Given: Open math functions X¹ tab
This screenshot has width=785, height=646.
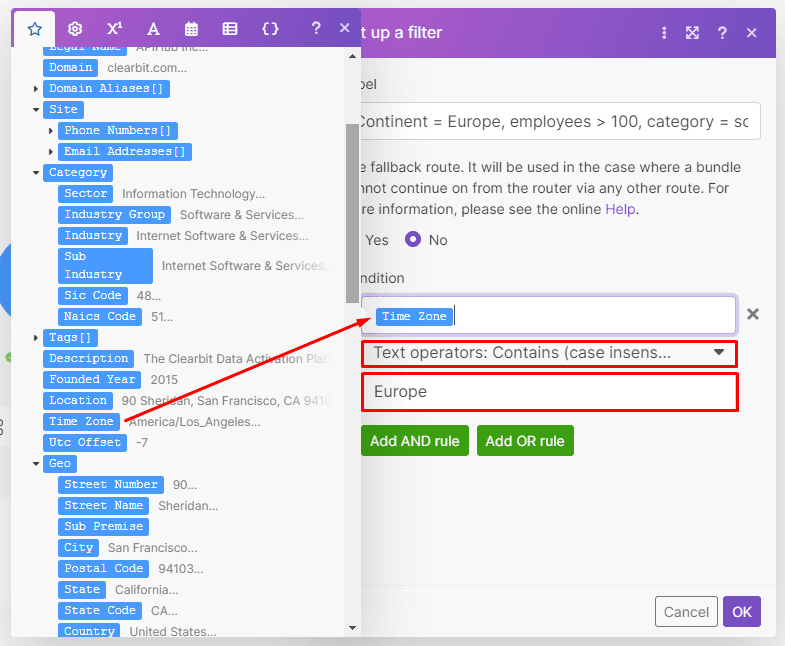Looking at the screenshot, I should (114, 29).
